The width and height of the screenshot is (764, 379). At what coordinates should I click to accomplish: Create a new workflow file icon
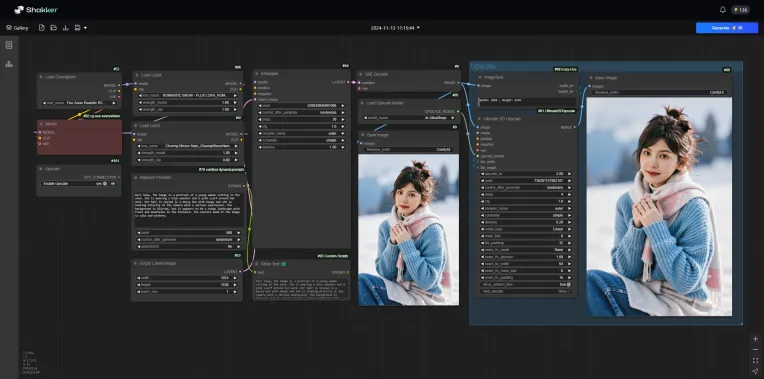pos(41,28)
